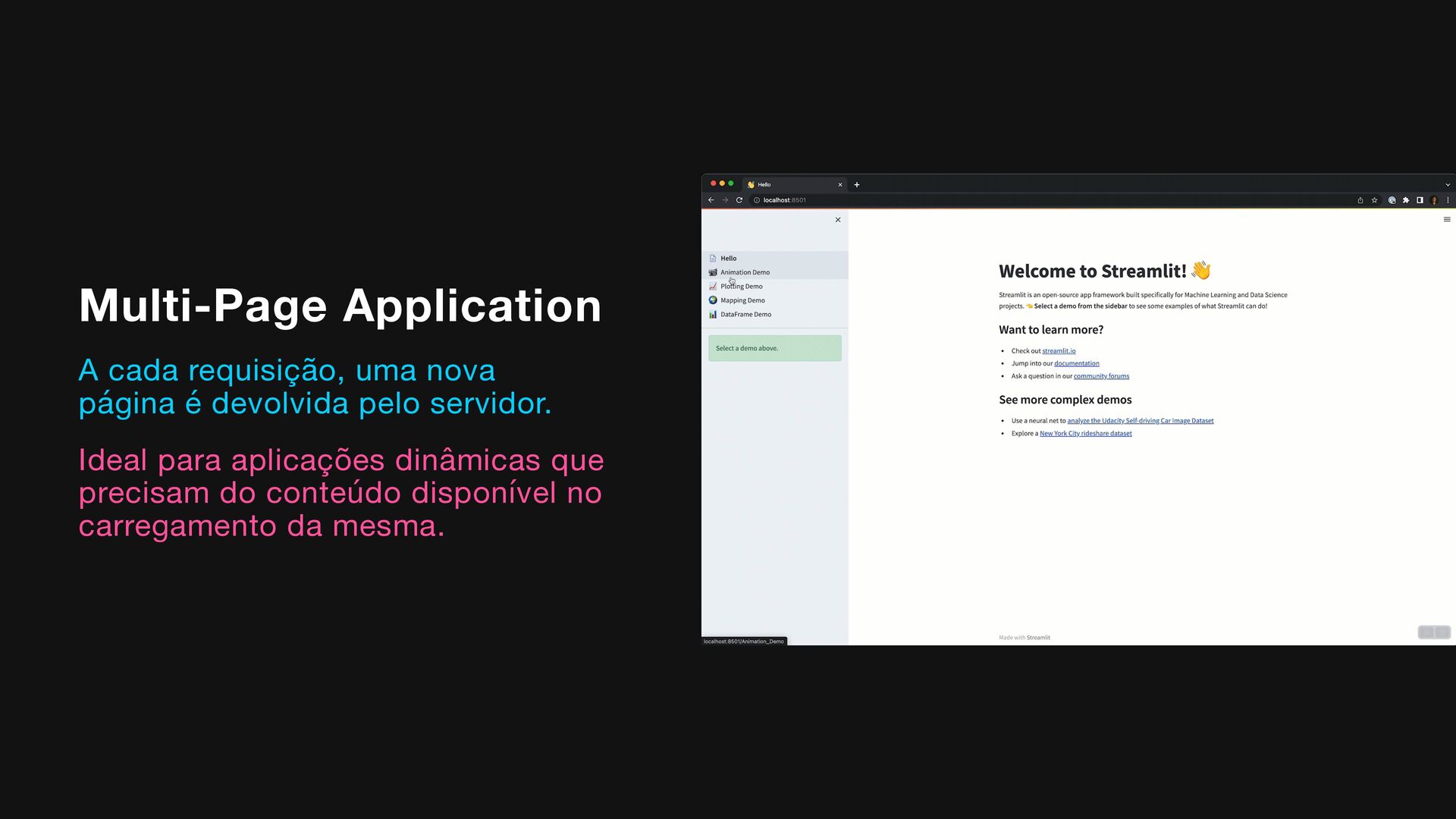The height and width of the screenshot is (819, 1456).
Task: Click the 'See more complex demos' heading
Action: 1065,400
